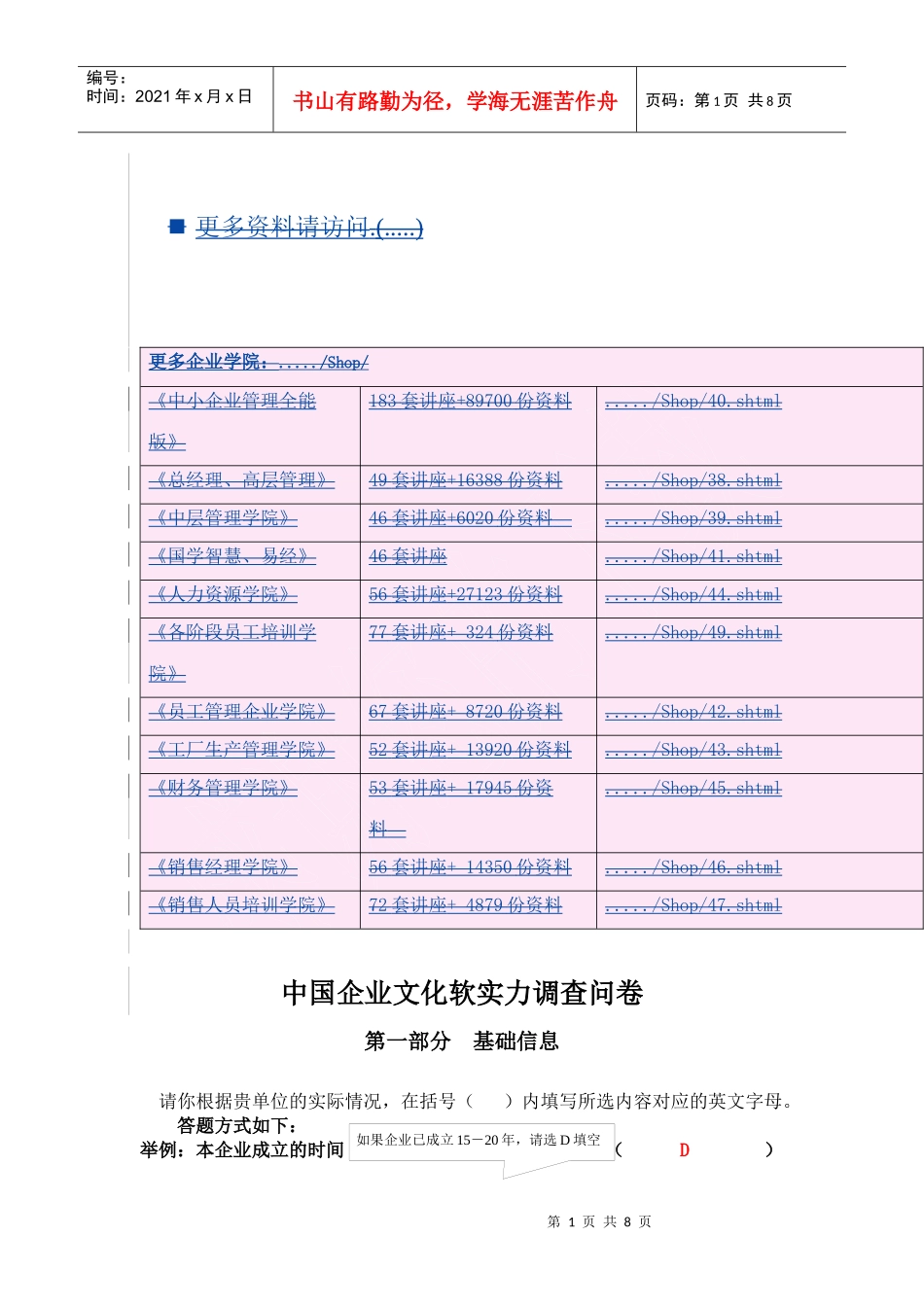Open the Shop/40.shtml link

693,401
